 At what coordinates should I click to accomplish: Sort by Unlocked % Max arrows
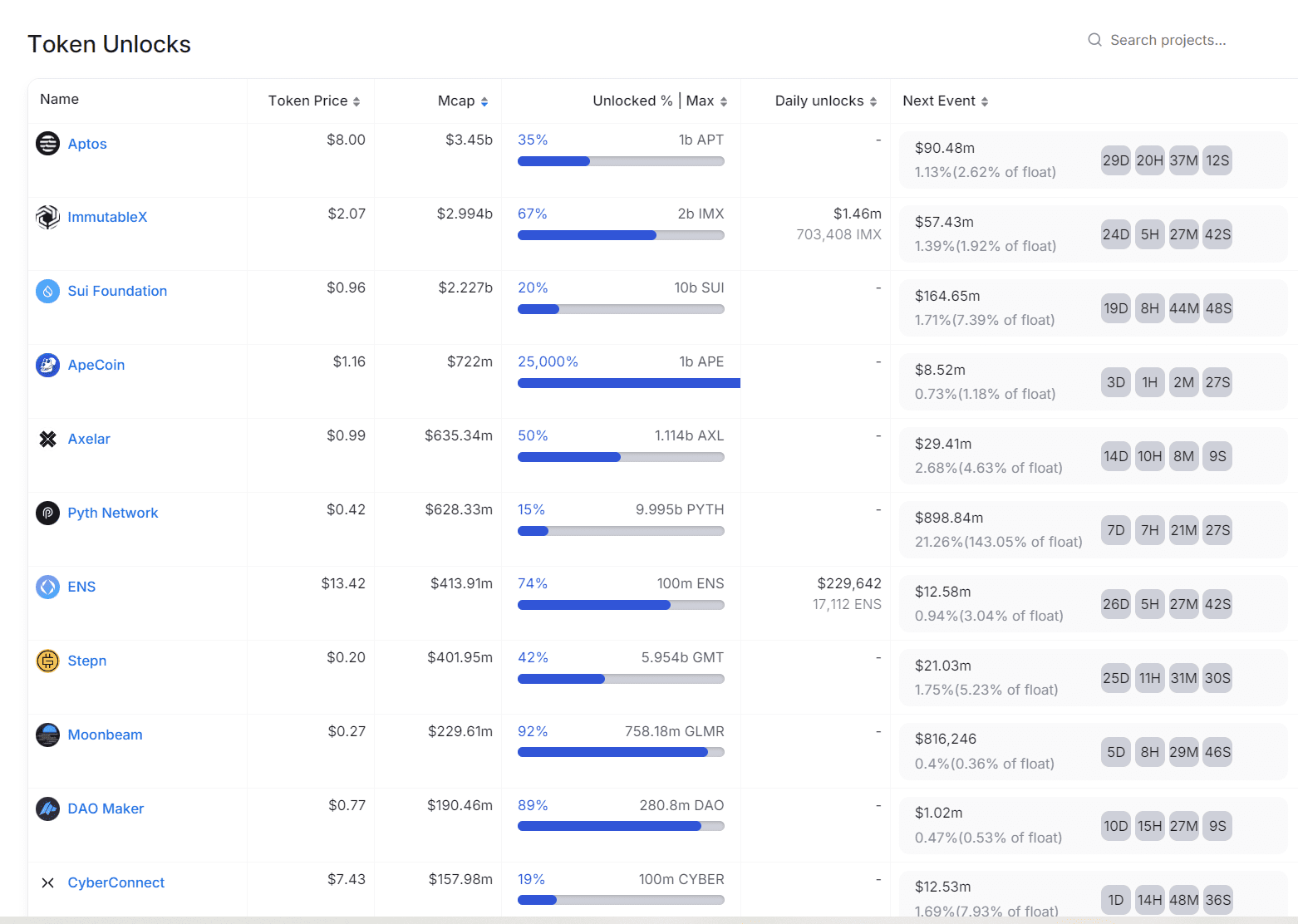(x=724, y=101)
